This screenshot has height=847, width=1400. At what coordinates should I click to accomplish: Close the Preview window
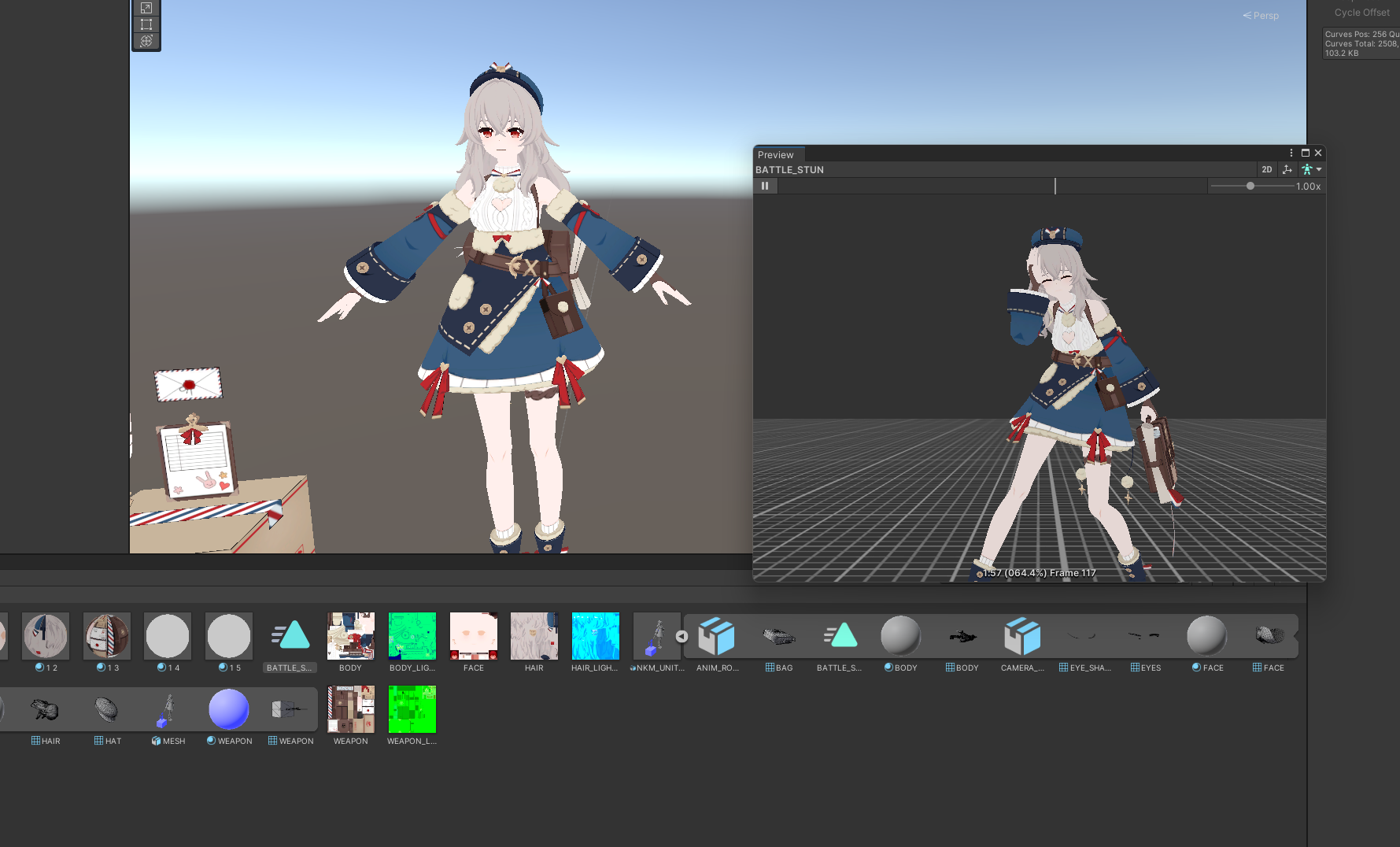pyautogui.click(x=1318, y=153)
